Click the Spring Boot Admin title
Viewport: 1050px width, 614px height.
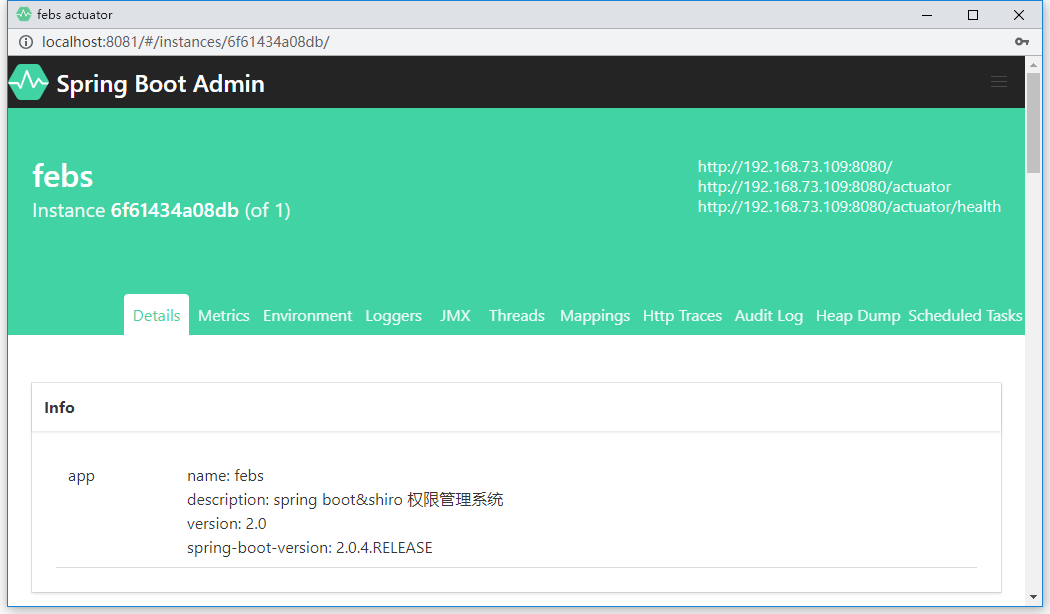pos(160,84)
